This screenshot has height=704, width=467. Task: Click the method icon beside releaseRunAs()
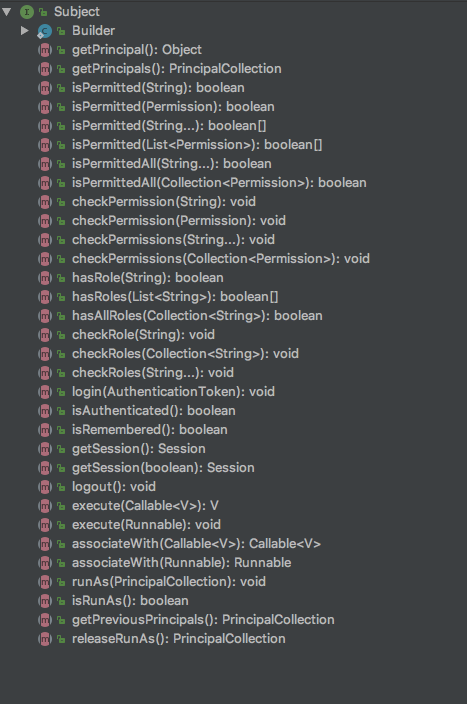(45, 639)
